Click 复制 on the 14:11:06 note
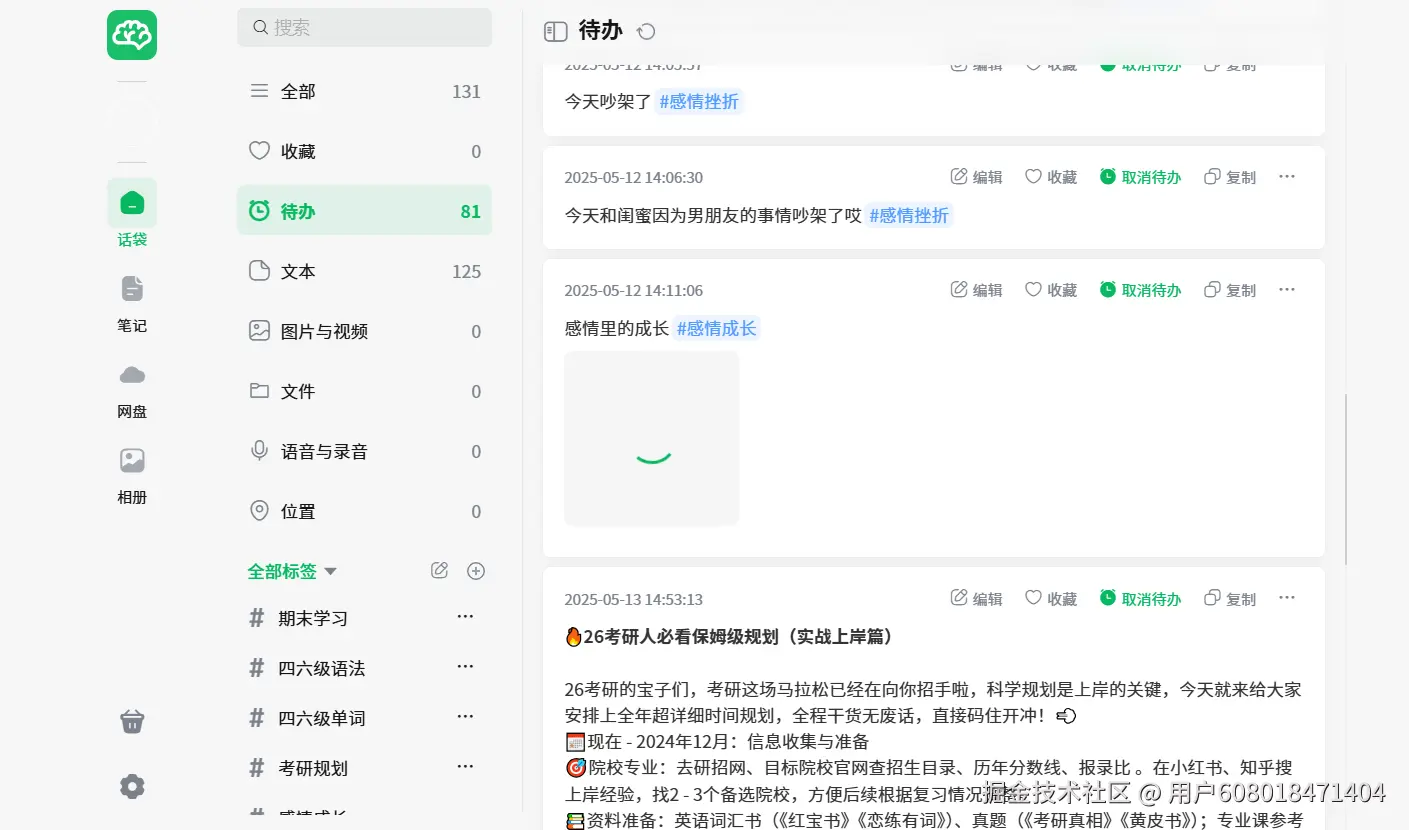The image size is (1409, 830). coord(1230,290)
